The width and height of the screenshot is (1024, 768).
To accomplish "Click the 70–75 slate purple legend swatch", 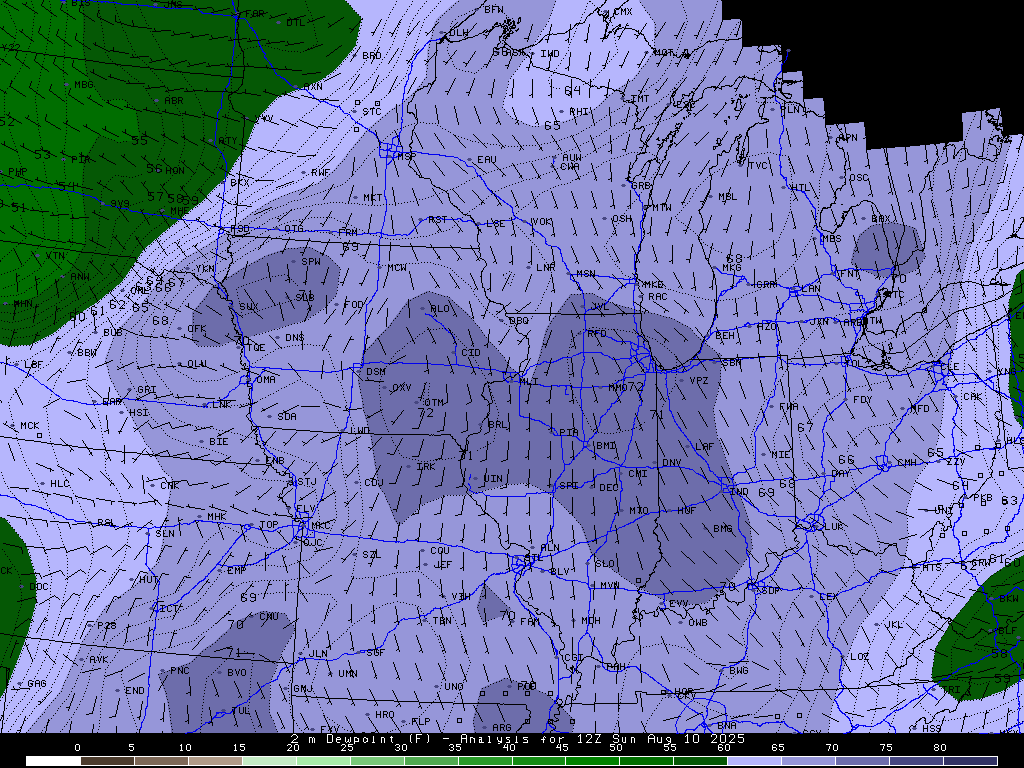I will [x=862, y=761].
